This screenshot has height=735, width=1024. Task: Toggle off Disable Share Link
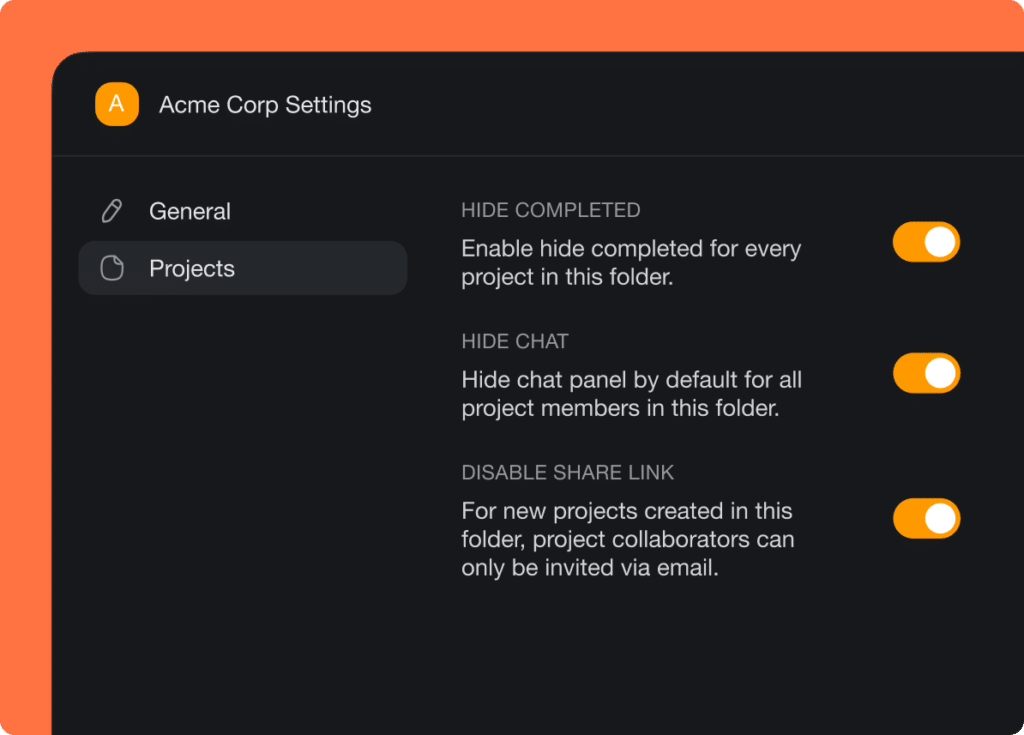[926, 519]
